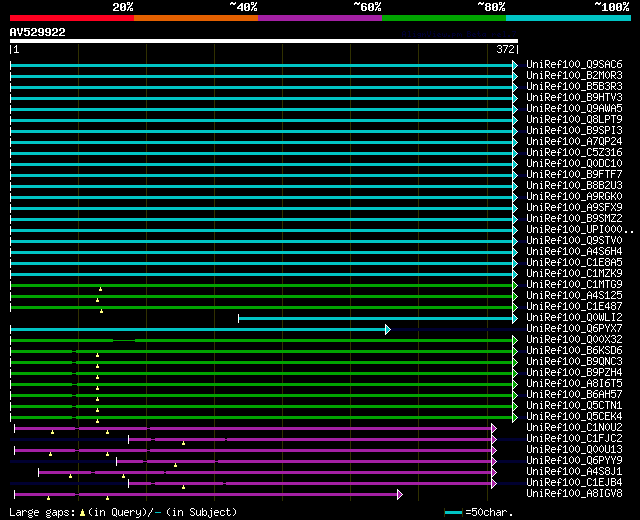
Task: Click the UniRef100_Q0DC10 label
Action: click(574, 164)
